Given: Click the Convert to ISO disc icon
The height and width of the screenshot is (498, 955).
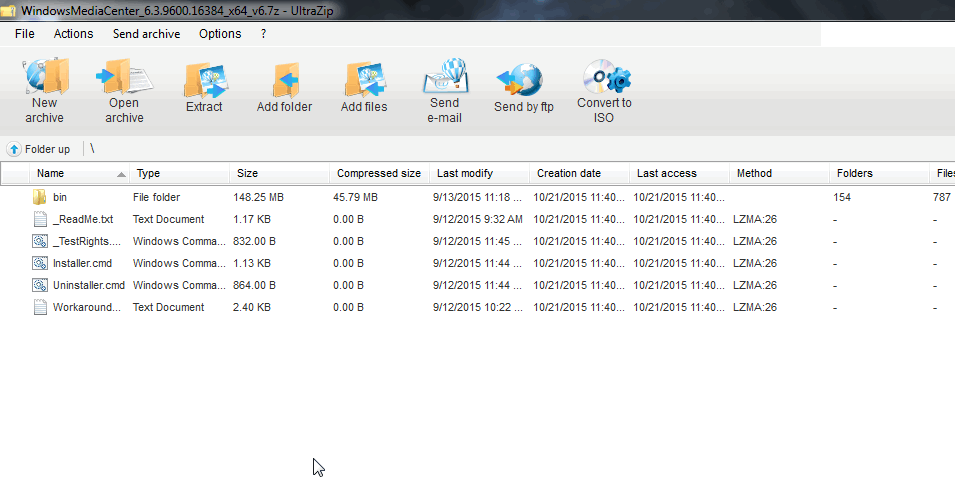Looking at the screenshot, I should tap(606, 76).
